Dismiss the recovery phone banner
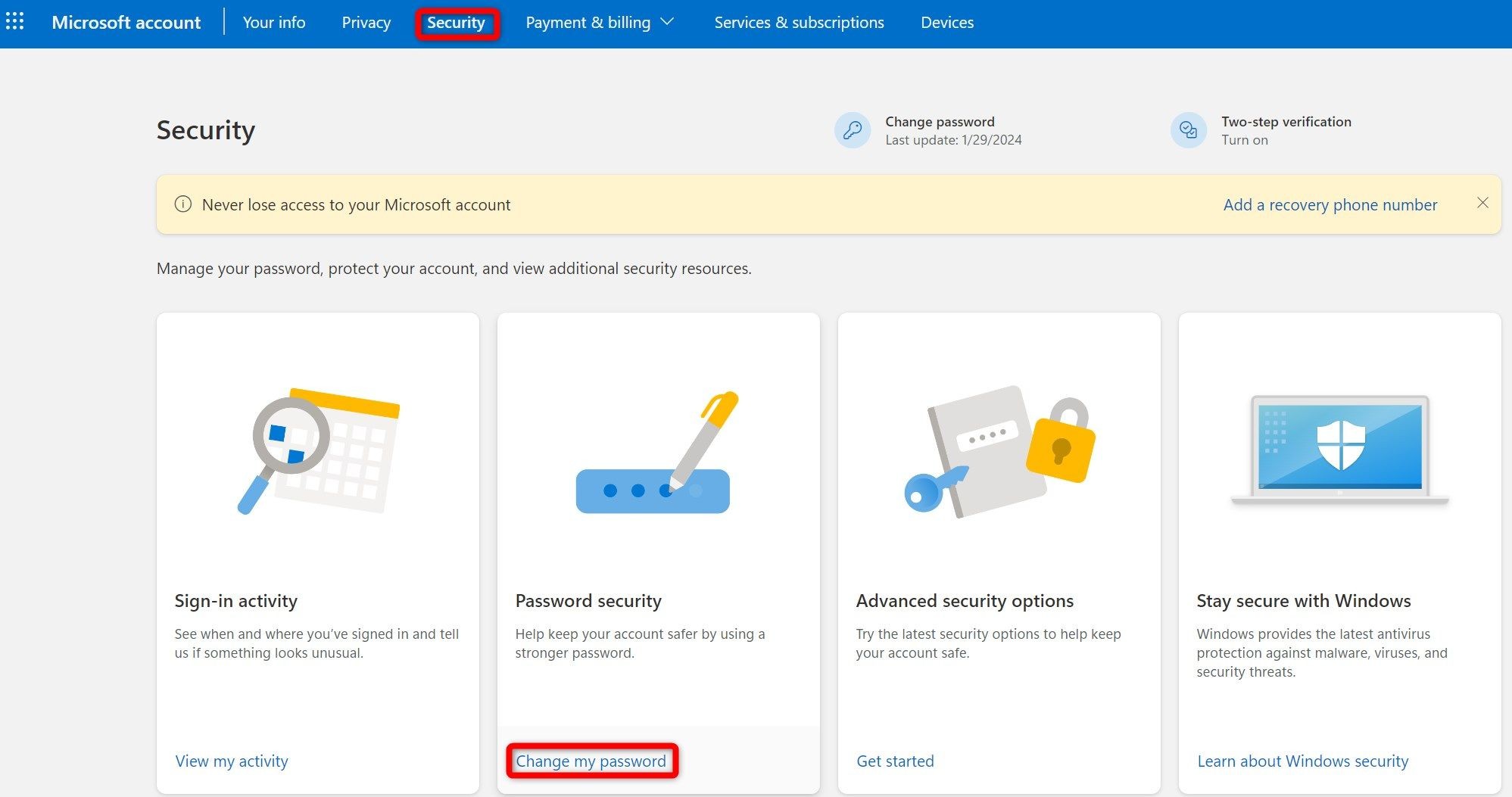 pos(1482,203)
